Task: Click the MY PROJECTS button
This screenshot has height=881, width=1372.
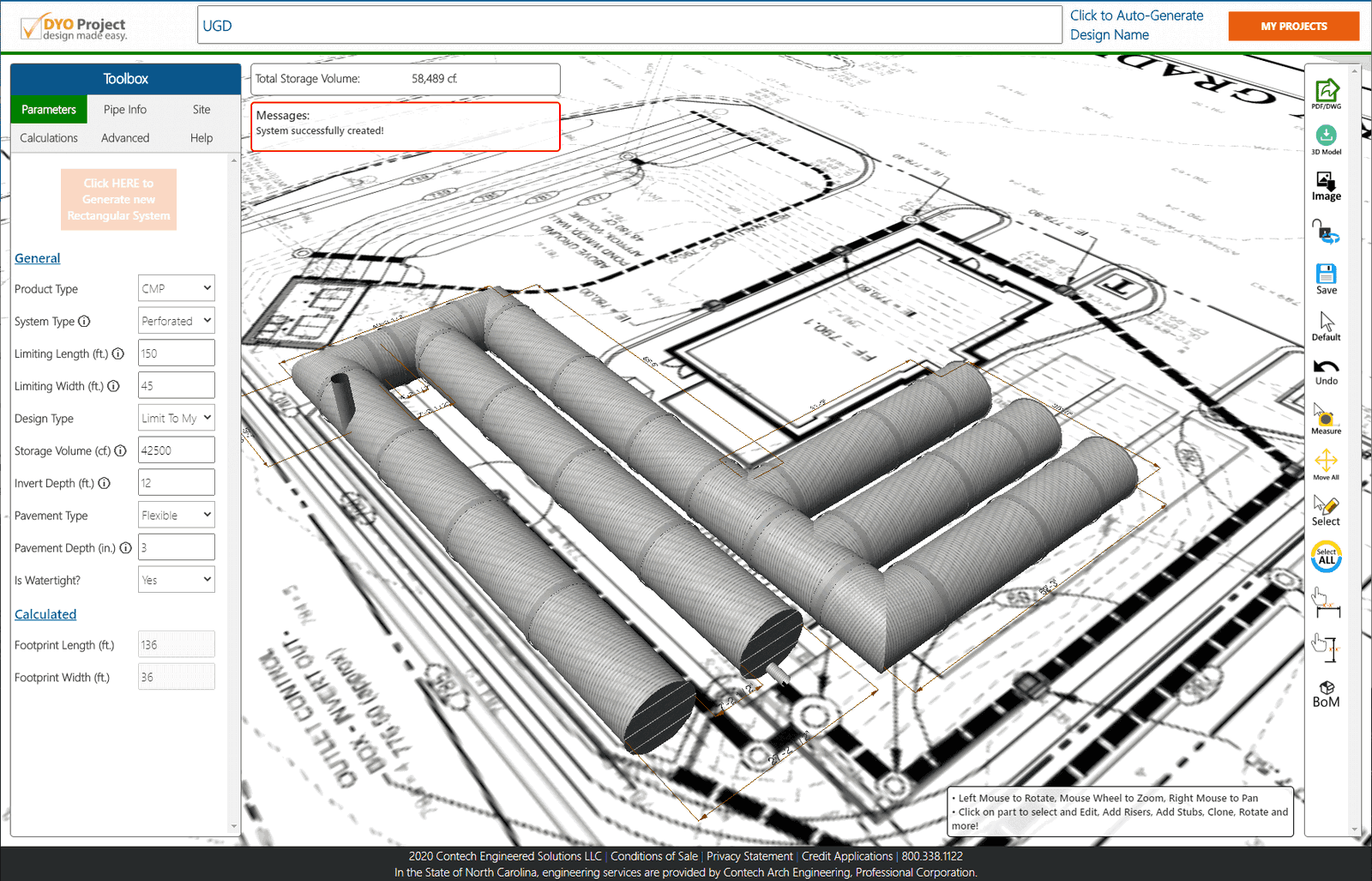Action: point(1293,26)
